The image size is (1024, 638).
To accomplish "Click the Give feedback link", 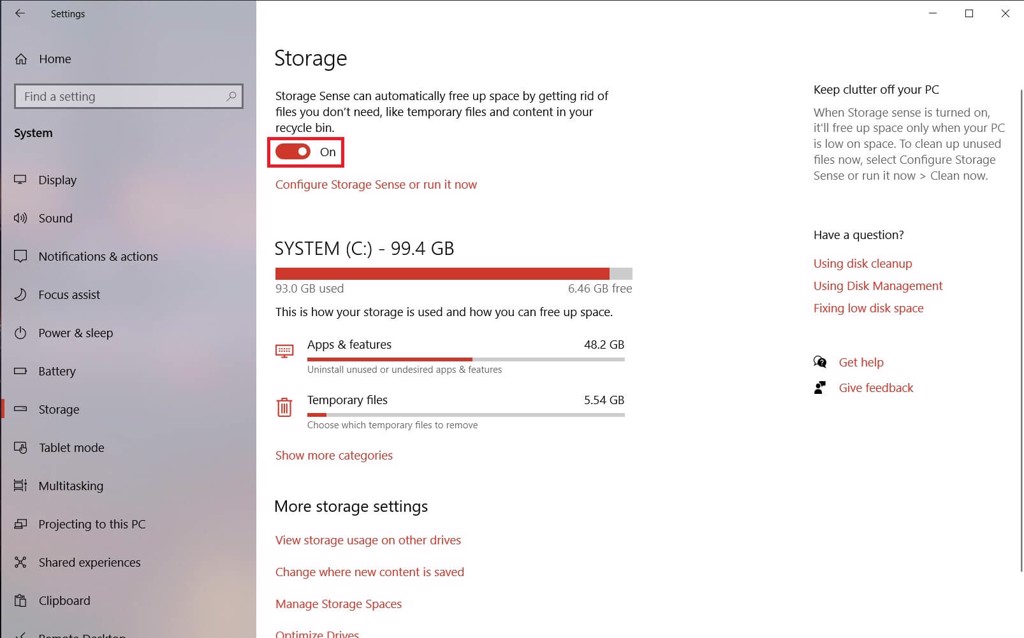I will click(876, 388).
